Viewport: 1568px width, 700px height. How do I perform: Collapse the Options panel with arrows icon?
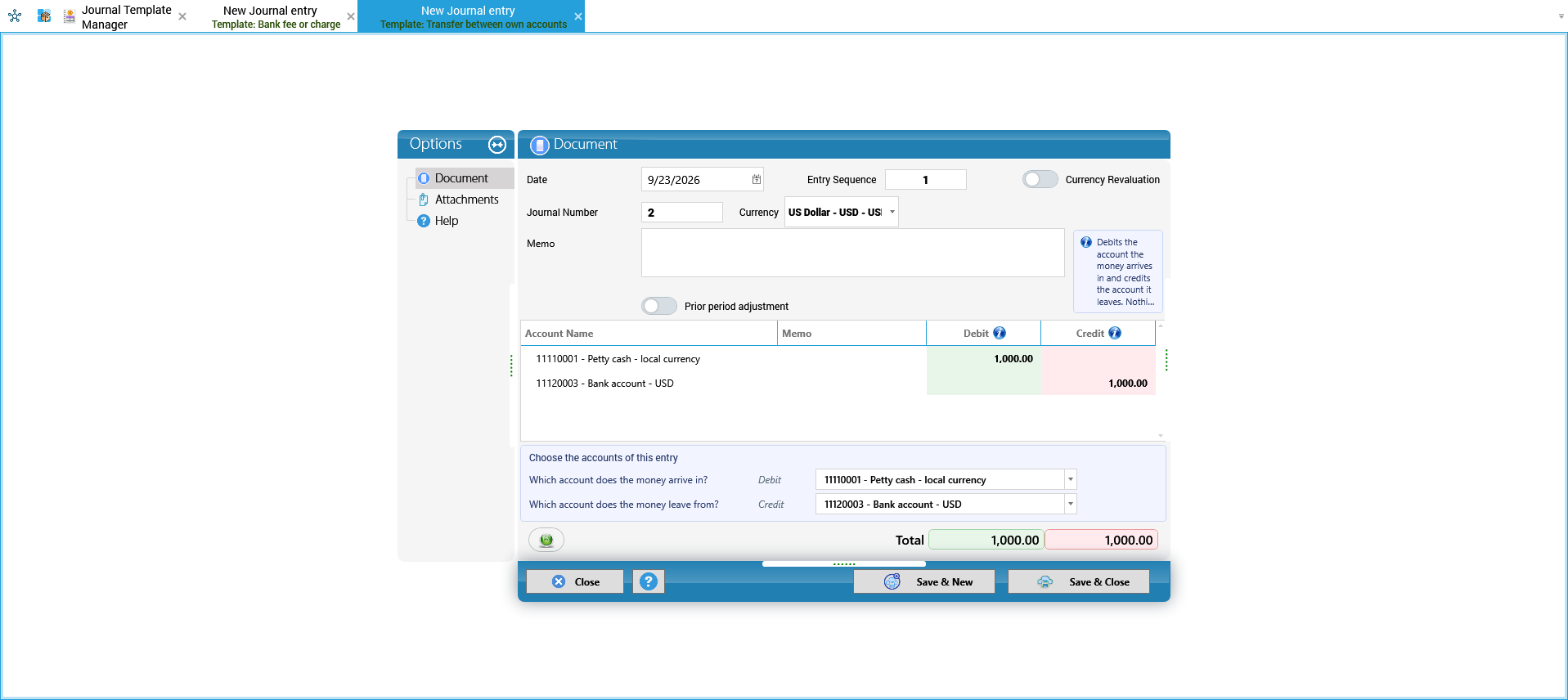click(x=497, y=145)
